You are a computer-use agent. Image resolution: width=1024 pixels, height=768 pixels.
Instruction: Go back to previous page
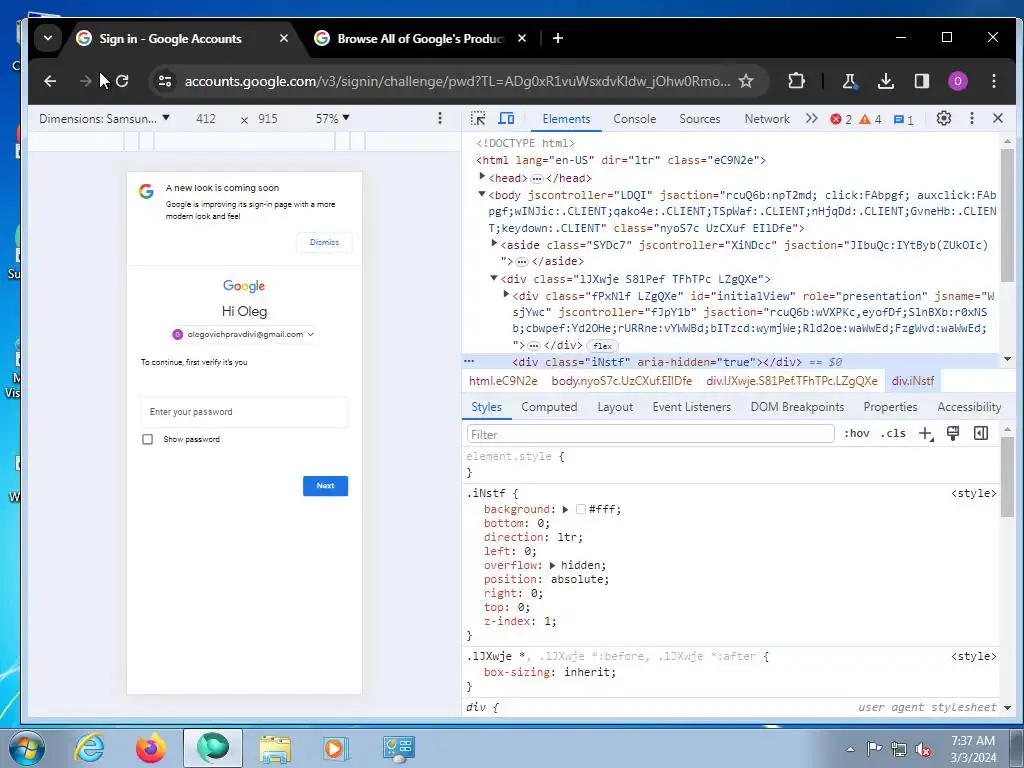(50, 81)
